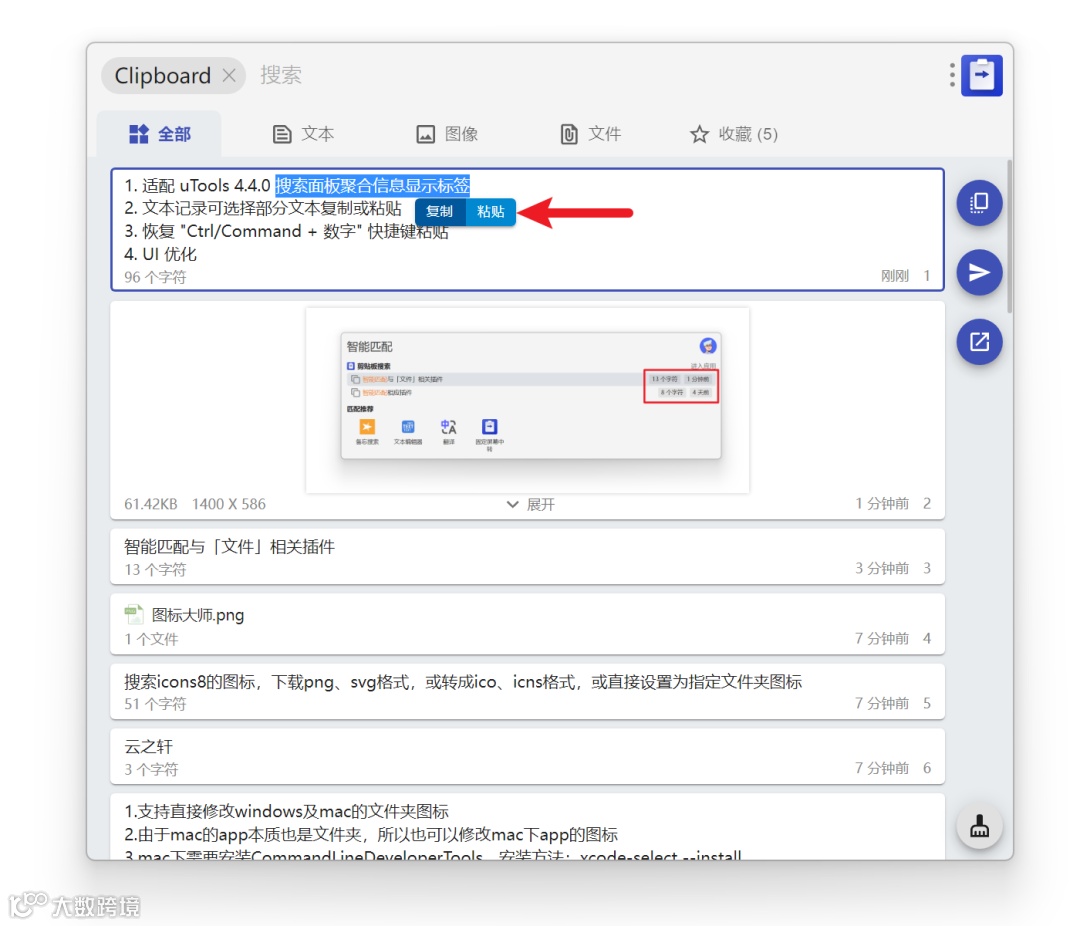Switch to the 图像 tab
Screen dimensions: 1080x926
pyautogui.click(x=447, y=134)
